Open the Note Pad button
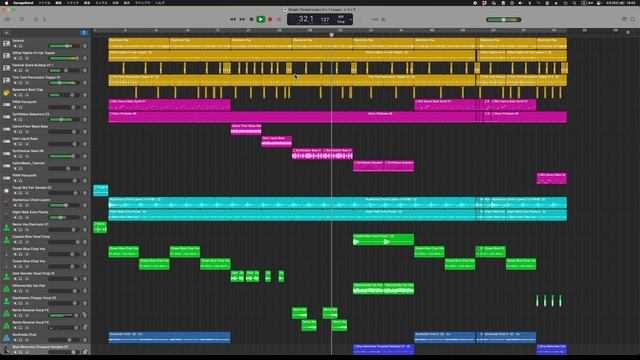Image resolution: width=640 pixels, height=360 pixels. point(624,19)
